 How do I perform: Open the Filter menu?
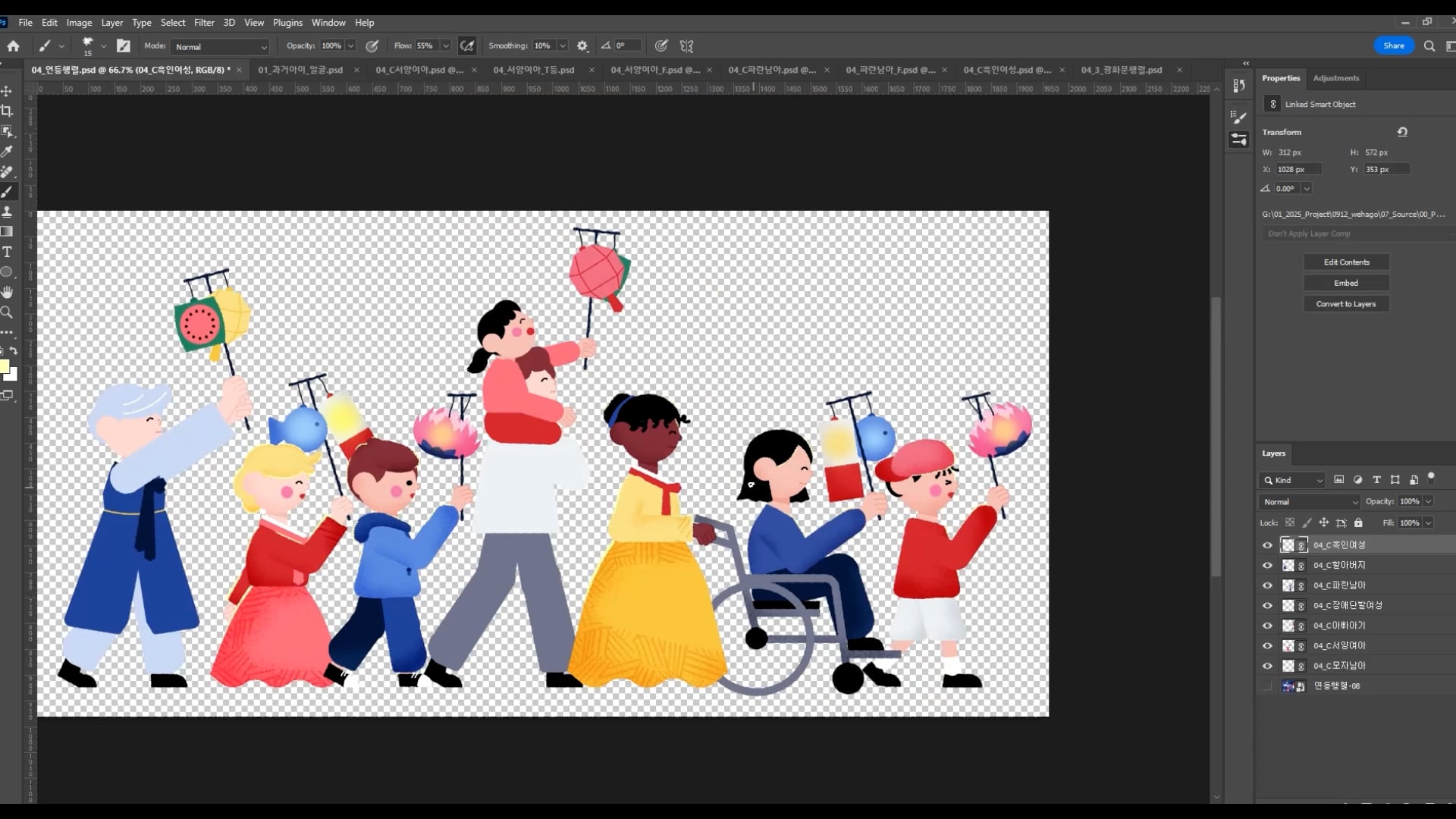(x=203, y=23)
